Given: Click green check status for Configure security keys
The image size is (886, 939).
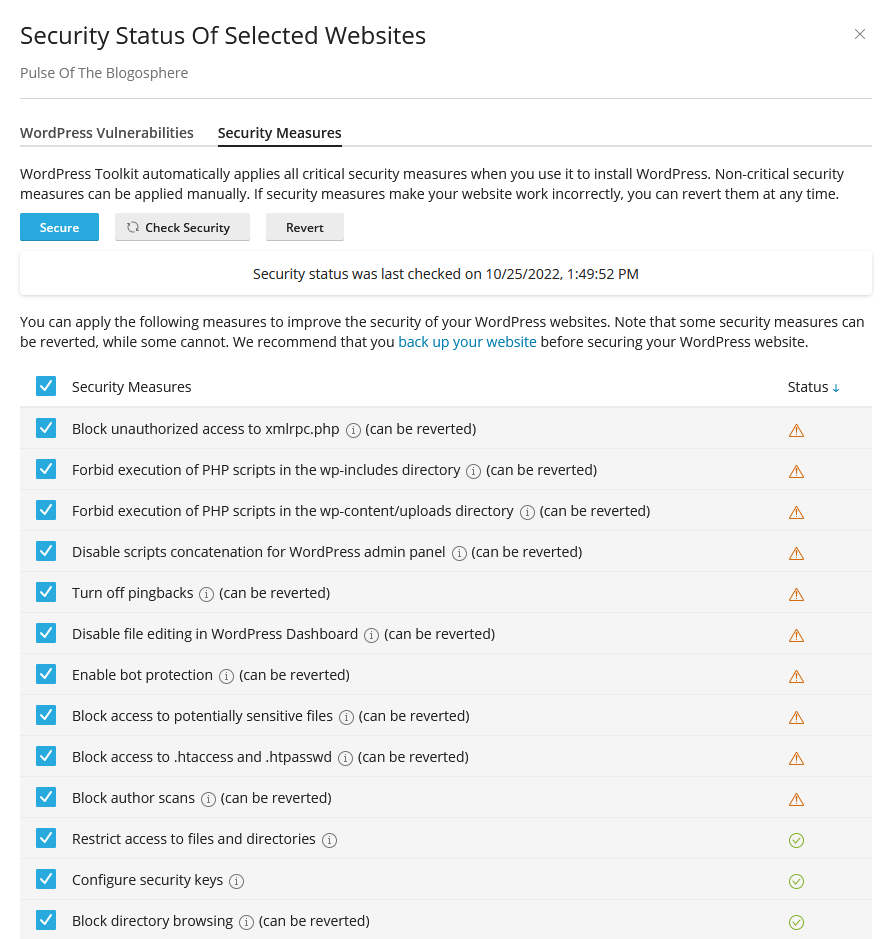Looking at the screenshot, I should pyautogui.click(x=796, y=881).
